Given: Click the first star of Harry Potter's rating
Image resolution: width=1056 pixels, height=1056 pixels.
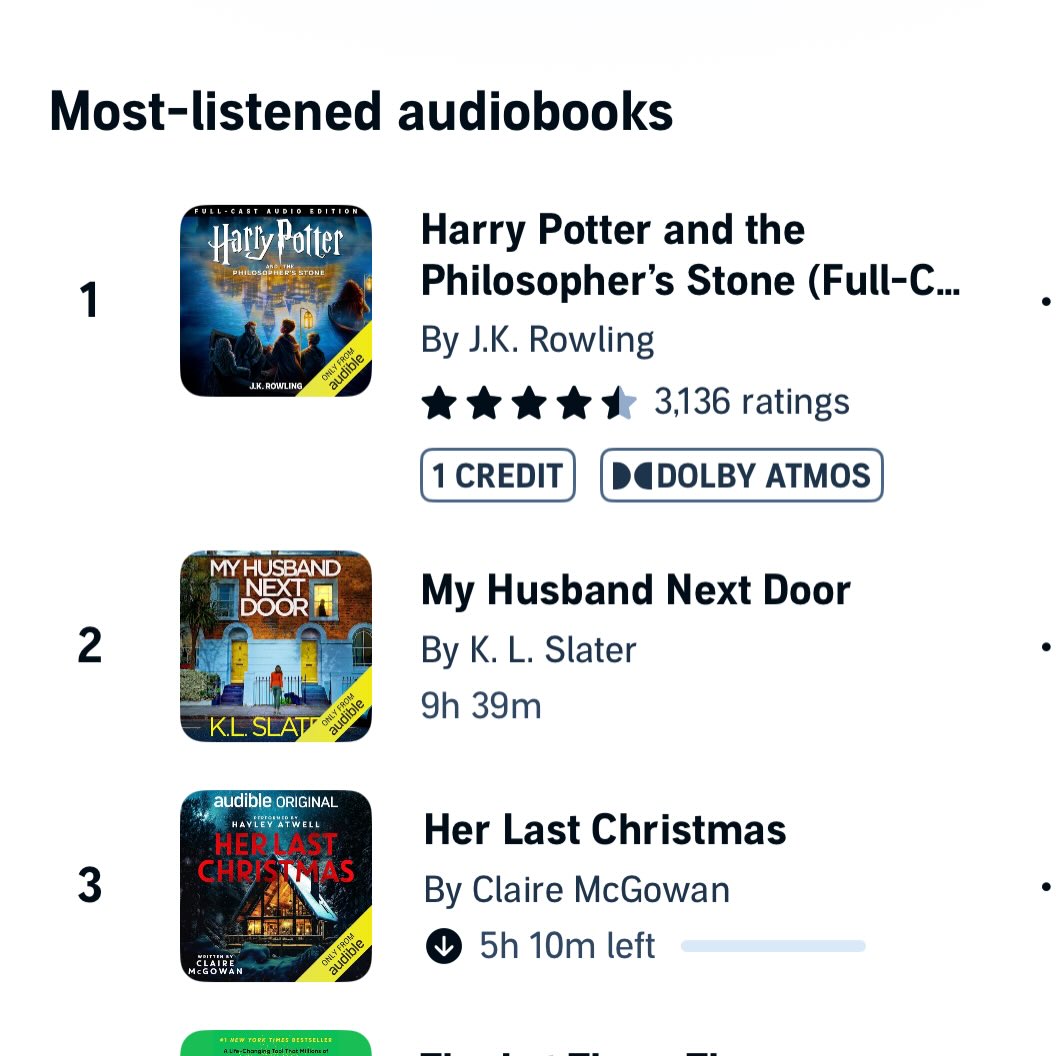Looking at the screenshot, I should (439, 401).
